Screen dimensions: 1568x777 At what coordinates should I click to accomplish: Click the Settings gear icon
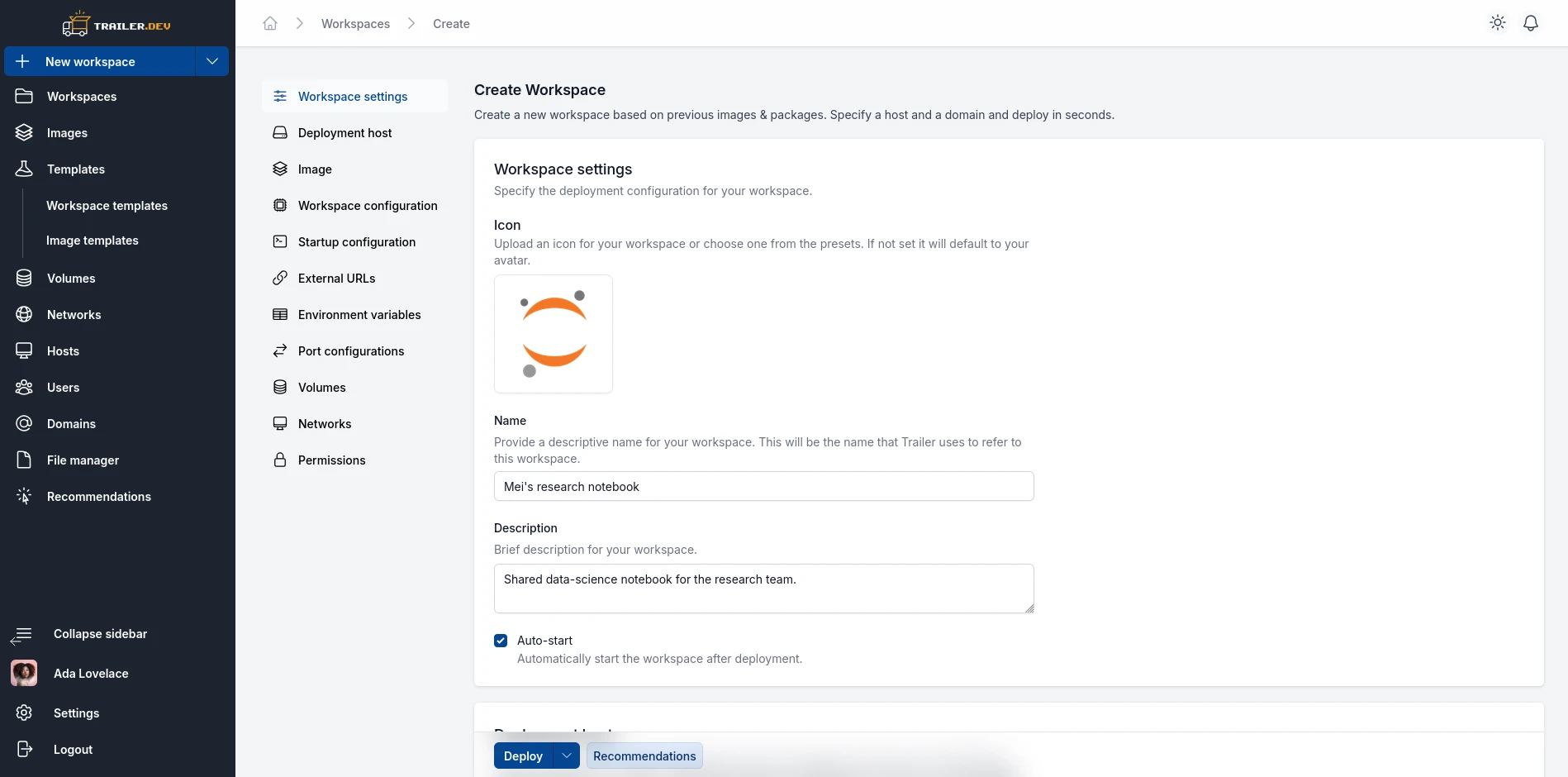click(x=24, y=713)
